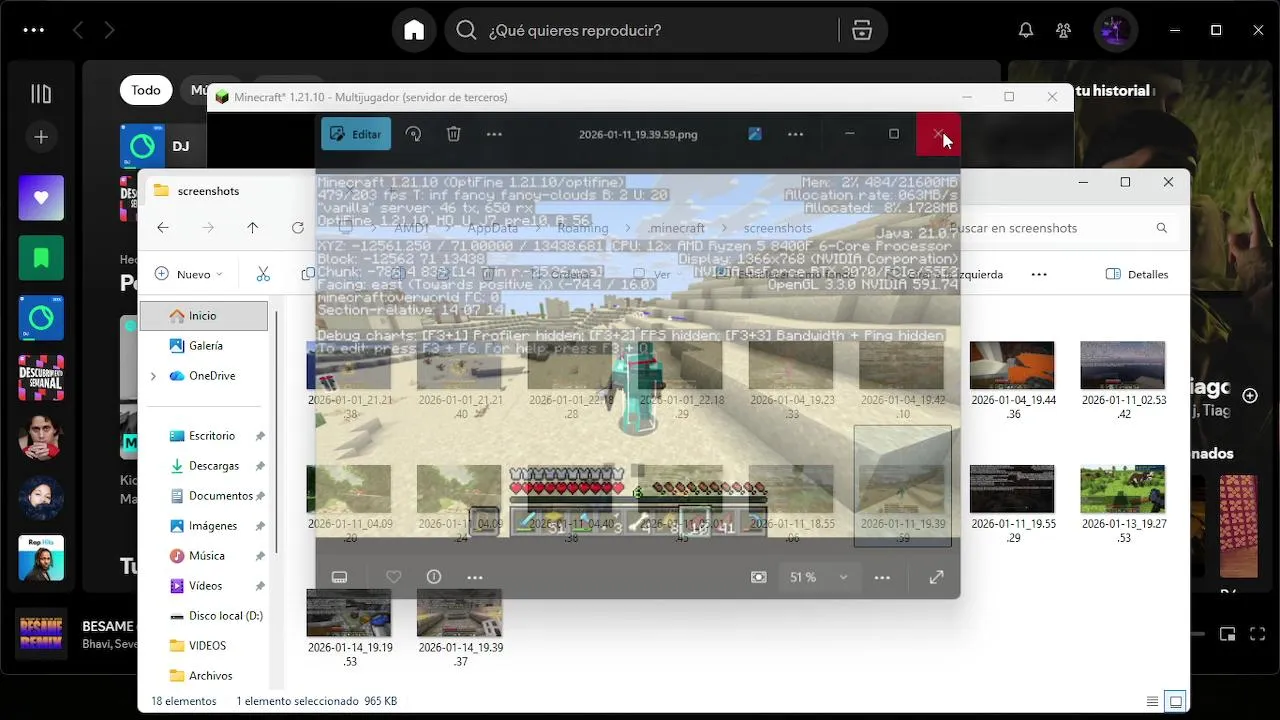Image resolution: width=1280 pixels, height=720 pixels.
Task: Click the circled plus icon at the right edge of Spotify
Action: point(1250,396)
